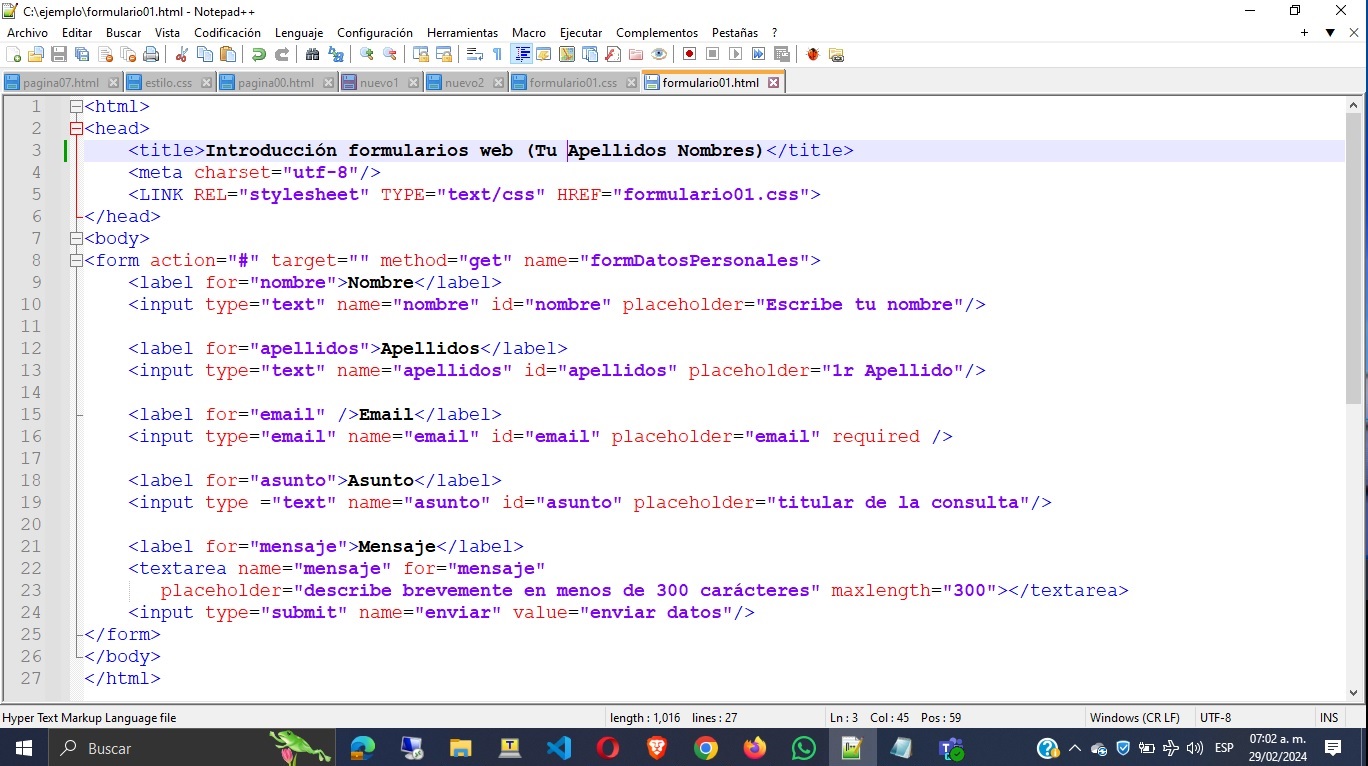1368x766 pixels.
Task: Close the nuevo1 tab
Action: [413, 83]
